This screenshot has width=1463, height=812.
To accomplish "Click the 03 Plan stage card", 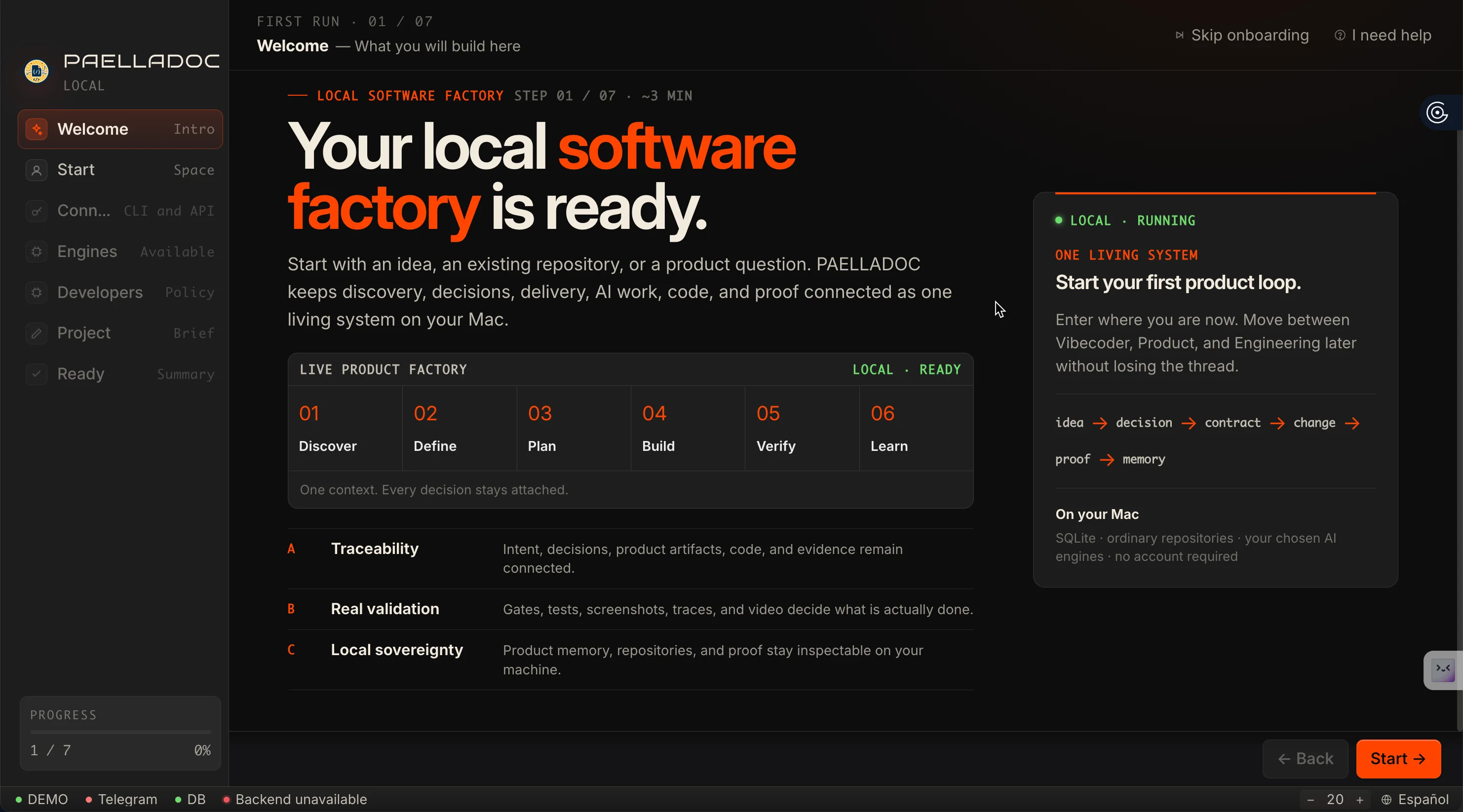I will pyautogui.click(x=574, y=428).
